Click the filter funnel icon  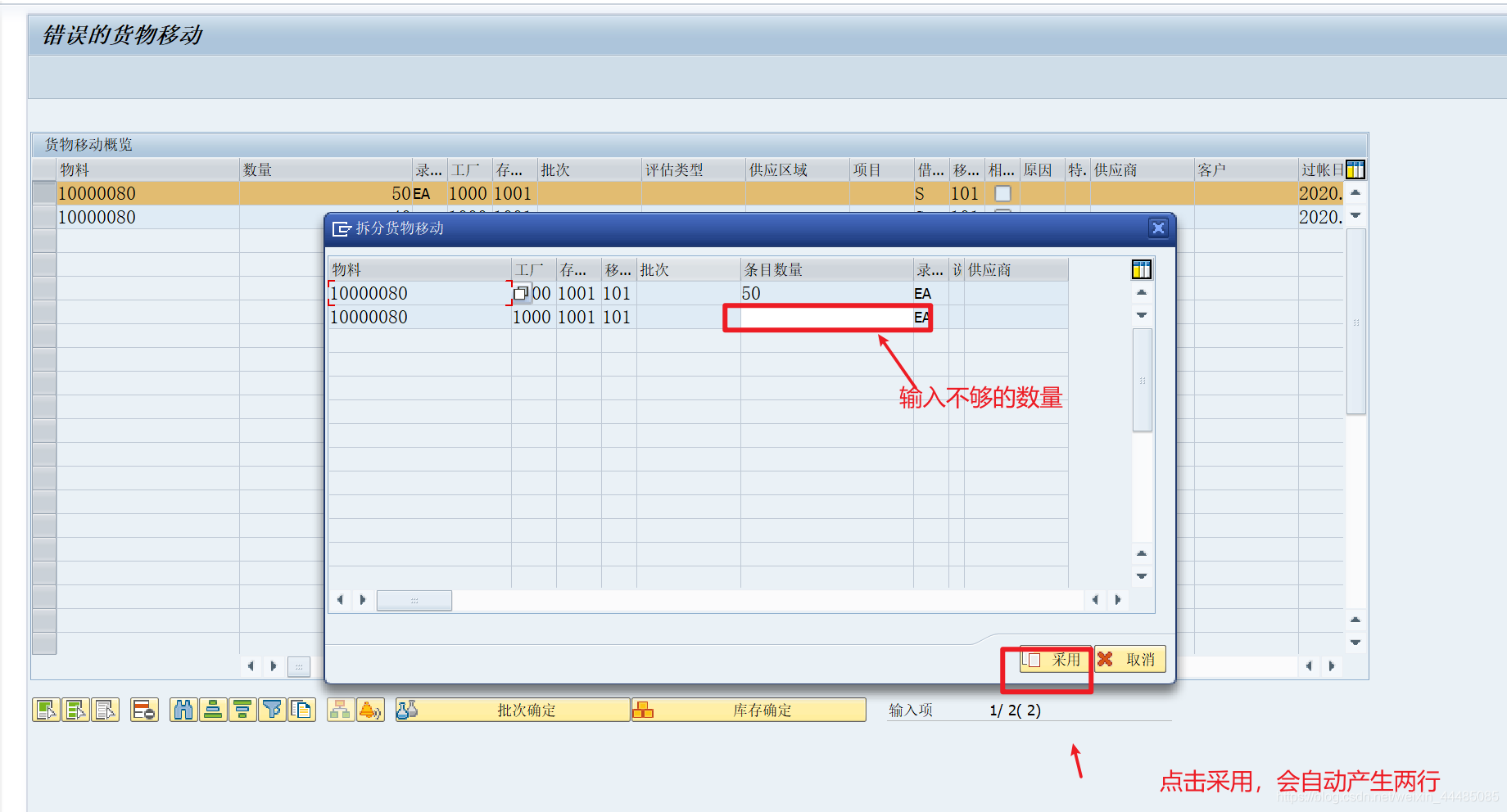click(x=272, y=710)
